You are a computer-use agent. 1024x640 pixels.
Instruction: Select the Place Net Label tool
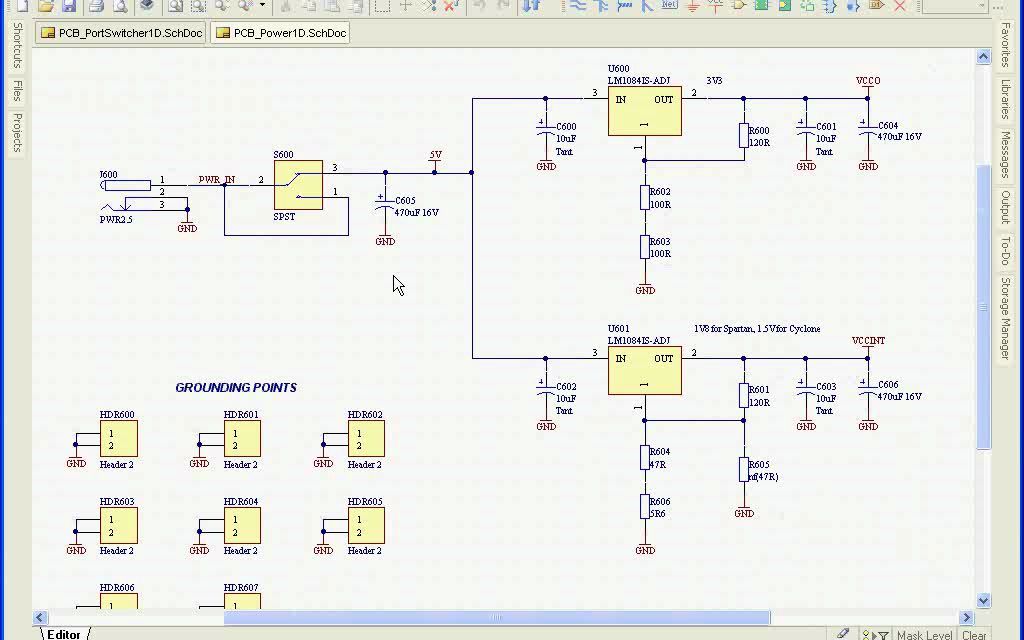pyautogui.click(x=669, y=5)
